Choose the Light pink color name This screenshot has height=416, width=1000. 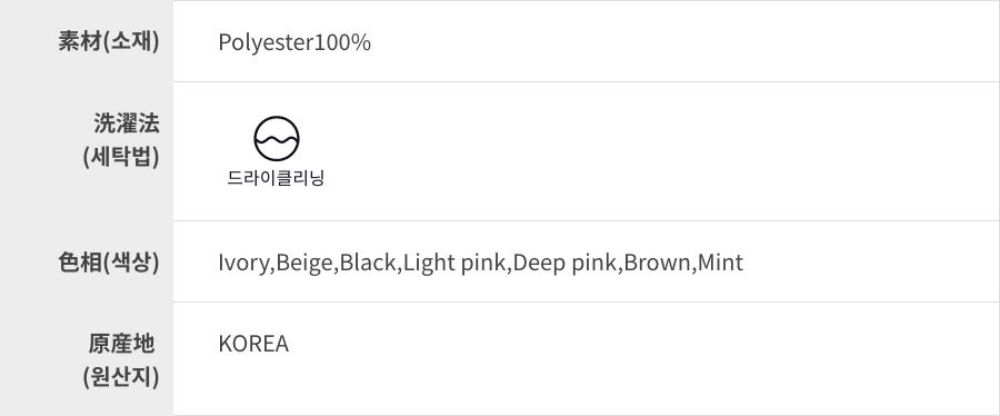[x=456, y=263]
